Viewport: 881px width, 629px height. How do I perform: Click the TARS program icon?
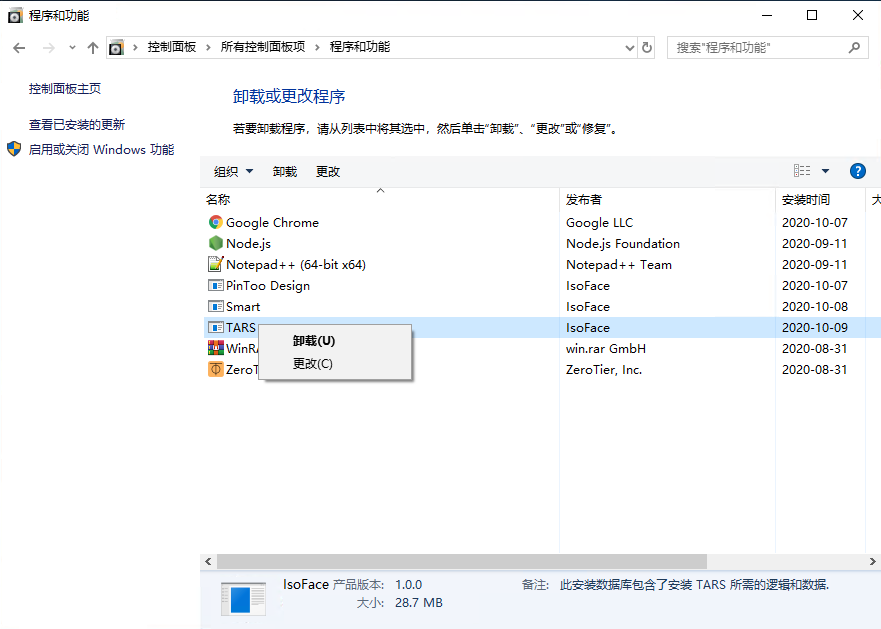tap(215, 327)
